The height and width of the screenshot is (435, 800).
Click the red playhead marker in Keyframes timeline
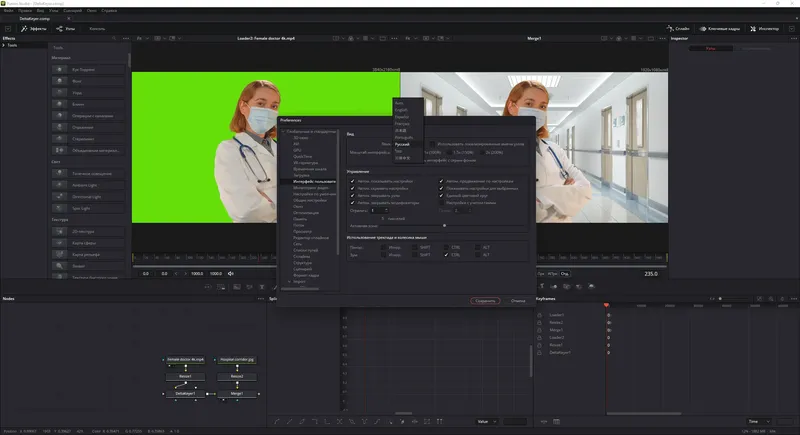(606, 305)
